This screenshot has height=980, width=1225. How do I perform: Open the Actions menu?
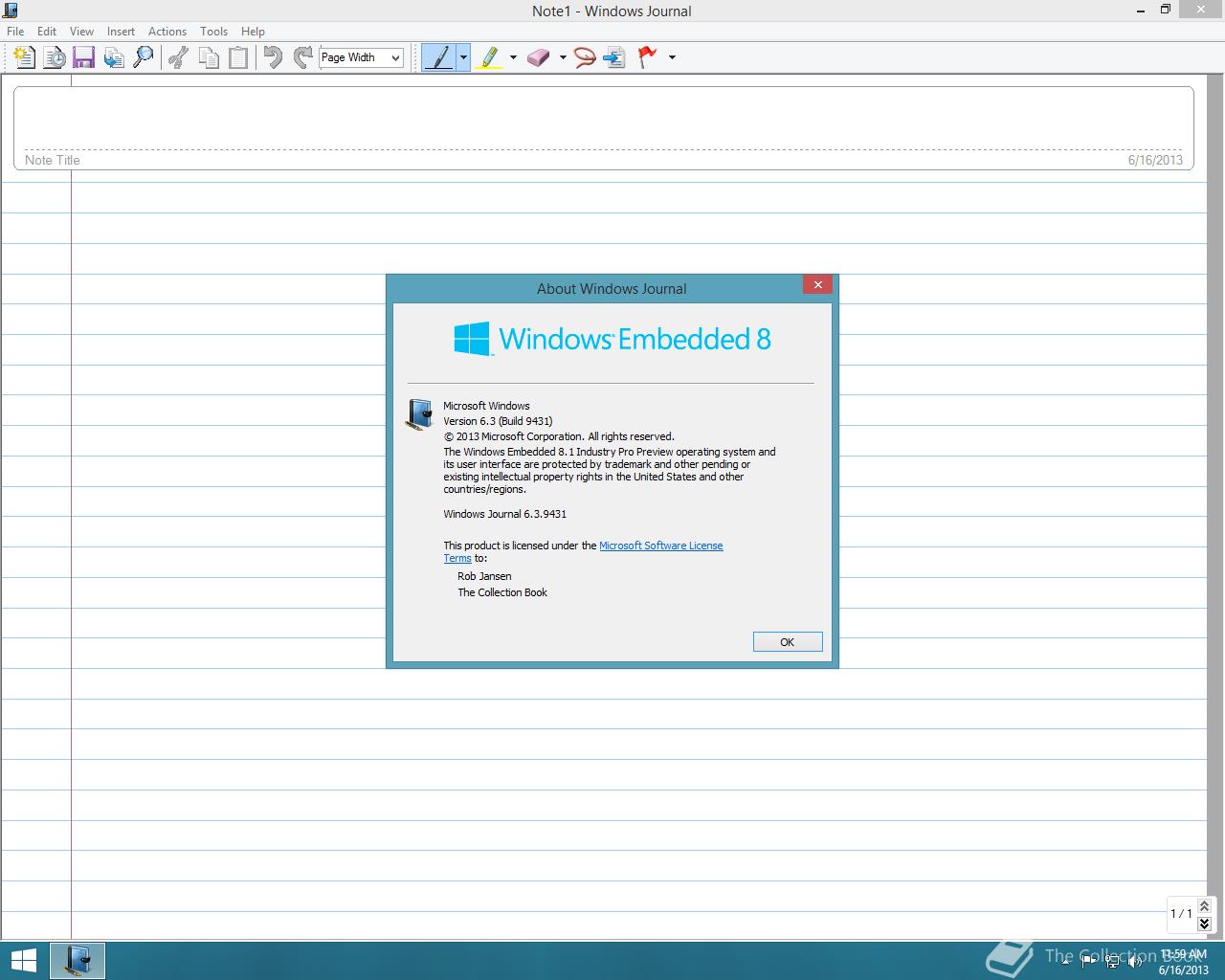(x=167, y=32)
